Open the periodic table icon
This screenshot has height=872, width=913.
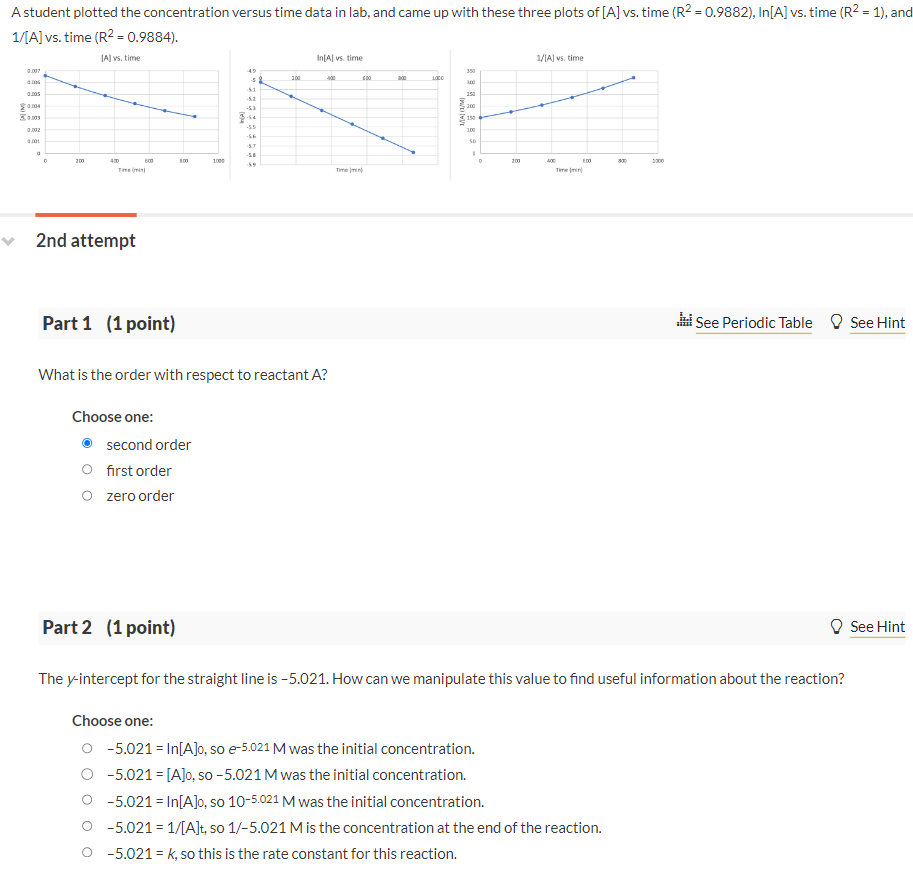click(x=684, y=322)
